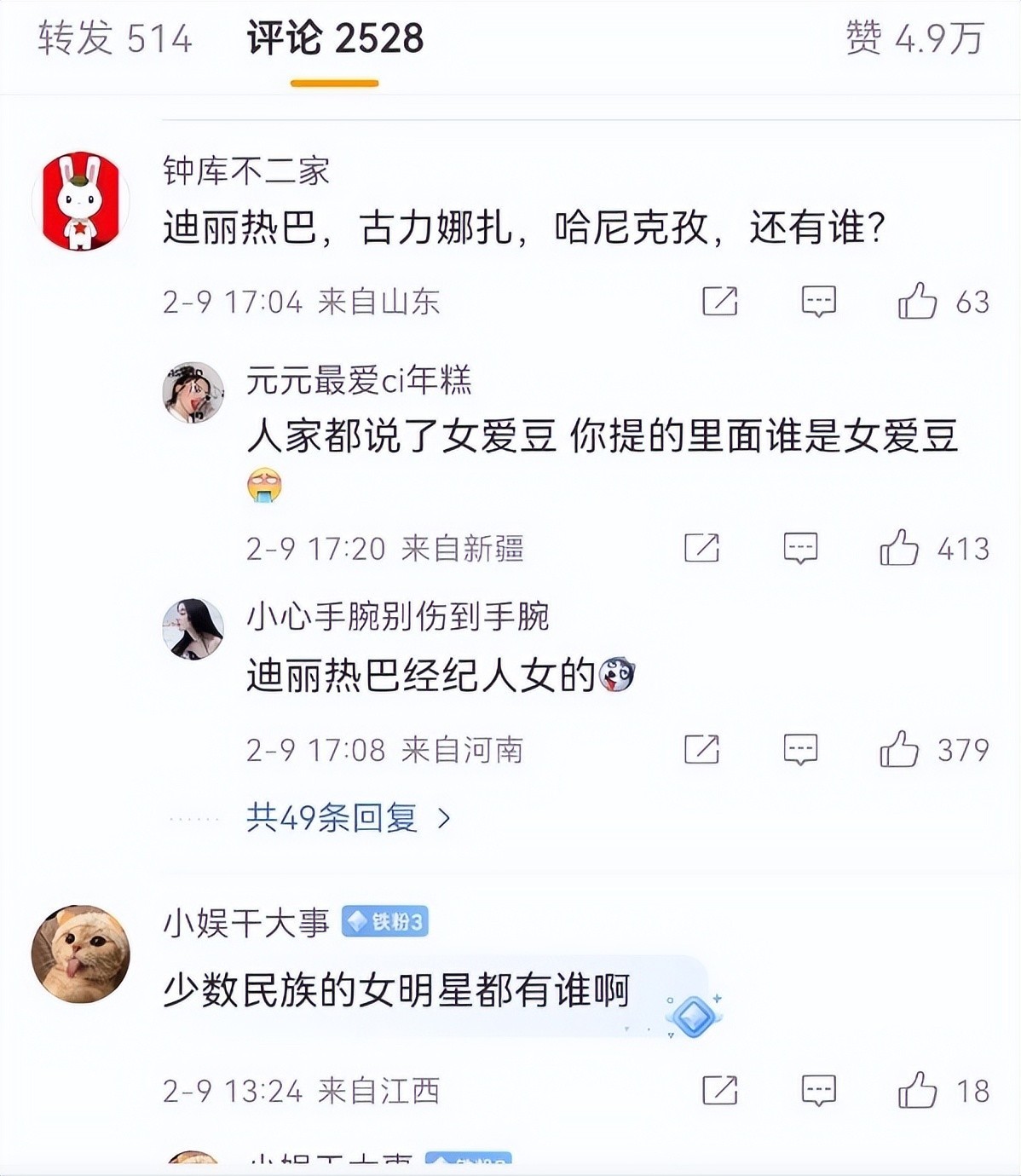Tap the repost icon on 钟库不二家's comment
This screenshot has height=1176, width=1021.
click(719, 301)
